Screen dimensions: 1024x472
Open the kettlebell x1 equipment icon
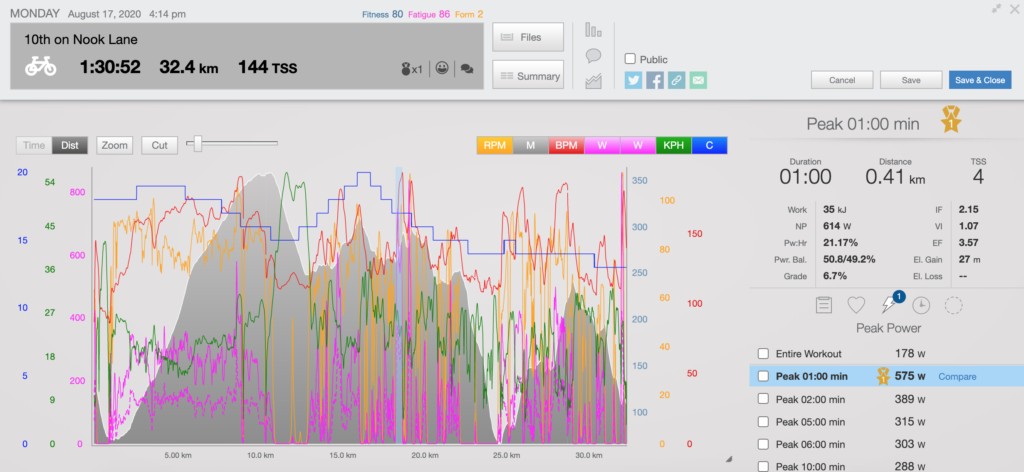click(412, 69)
